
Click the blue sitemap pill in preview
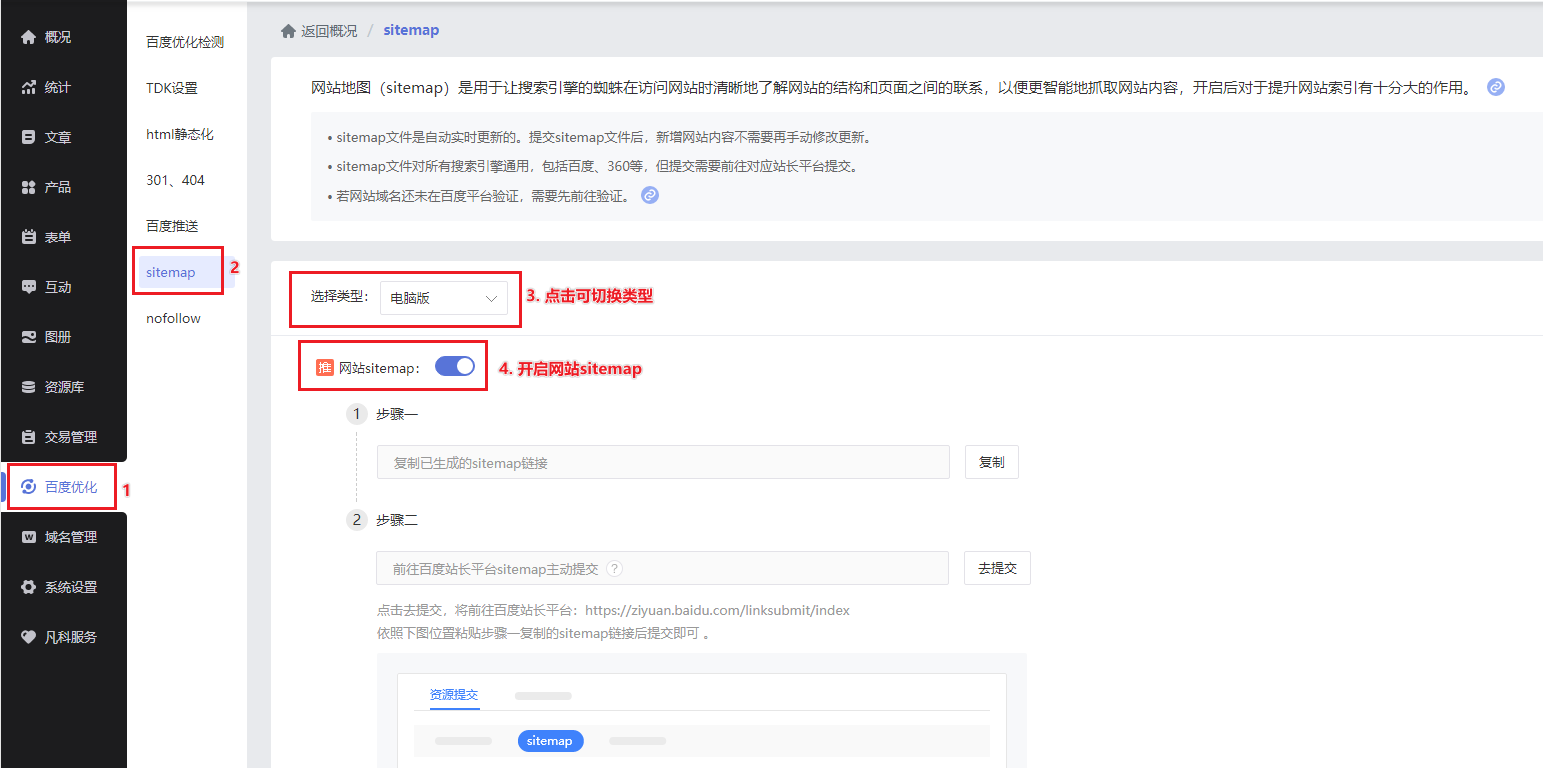pyautogui.click(x=550, y=741)
